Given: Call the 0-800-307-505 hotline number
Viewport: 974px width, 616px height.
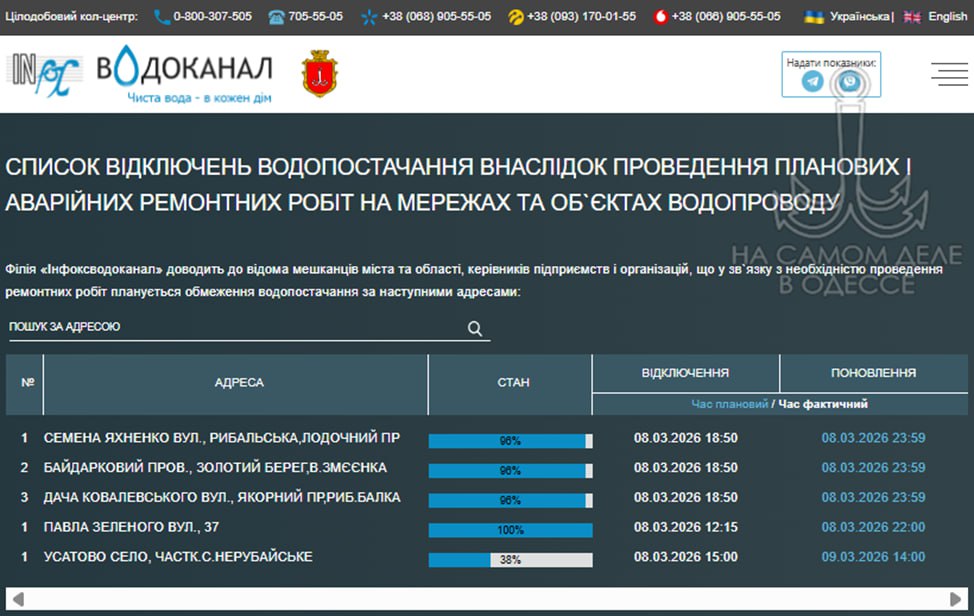Looking at the screenshot, I should 212,17.
